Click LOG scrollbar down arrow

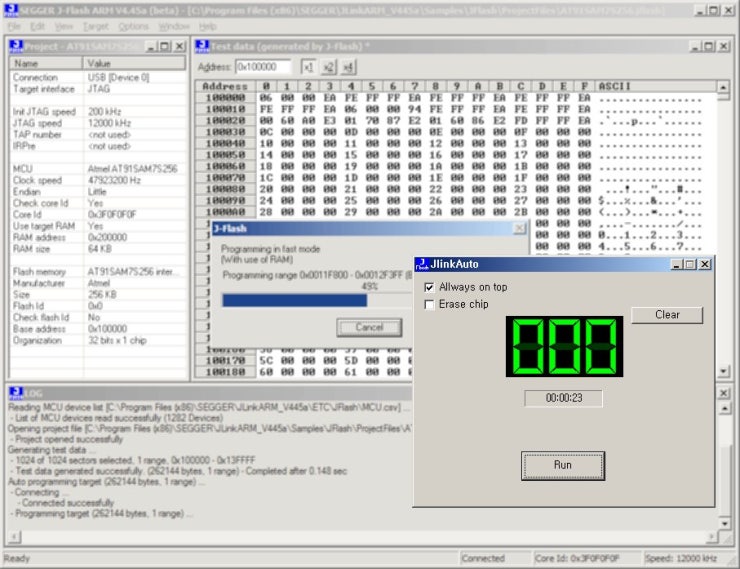[x=725, y=524]
